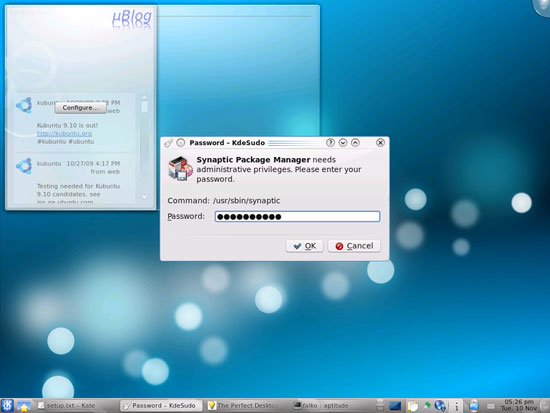Viewport: 550px width, 413px height.
Task: Click the Cancel button
Action: click(x=354, y=246)
